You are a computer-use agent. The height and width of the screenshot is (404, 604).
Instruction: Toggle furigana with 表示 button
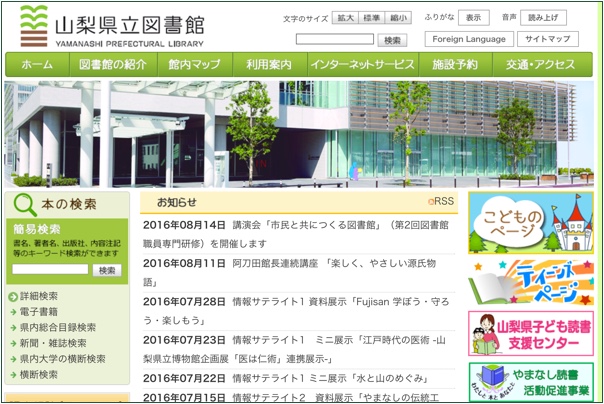pos(474,18)
